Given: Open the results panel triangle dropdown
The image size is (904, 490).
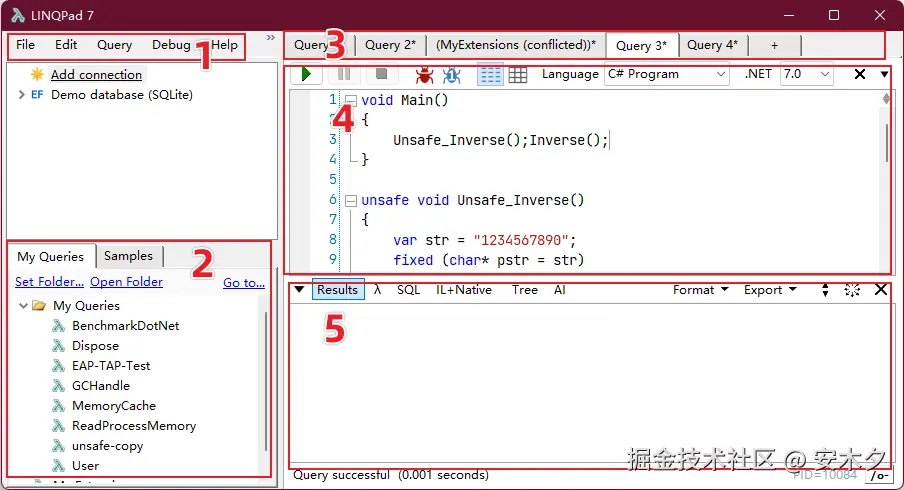Looking at the screenshot, I should point(299,289).
